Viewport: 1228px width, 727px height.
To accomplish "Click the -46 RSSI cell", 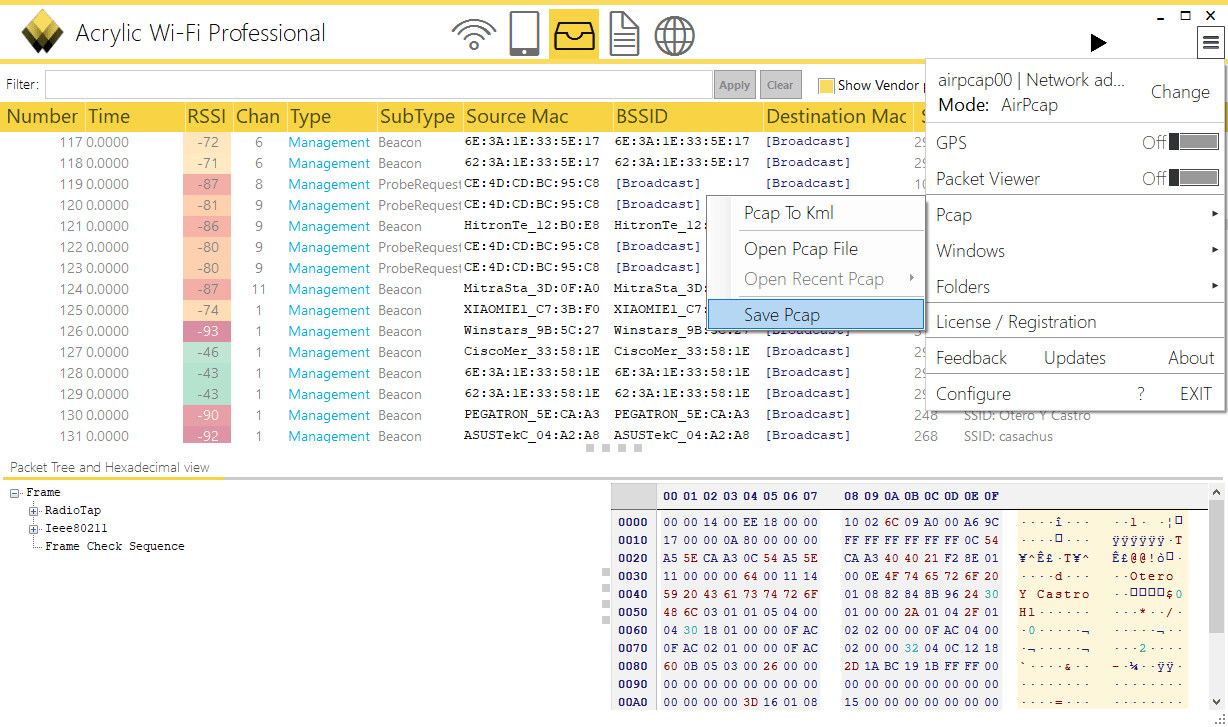I will pyautogui.click(x=207, y=352).
